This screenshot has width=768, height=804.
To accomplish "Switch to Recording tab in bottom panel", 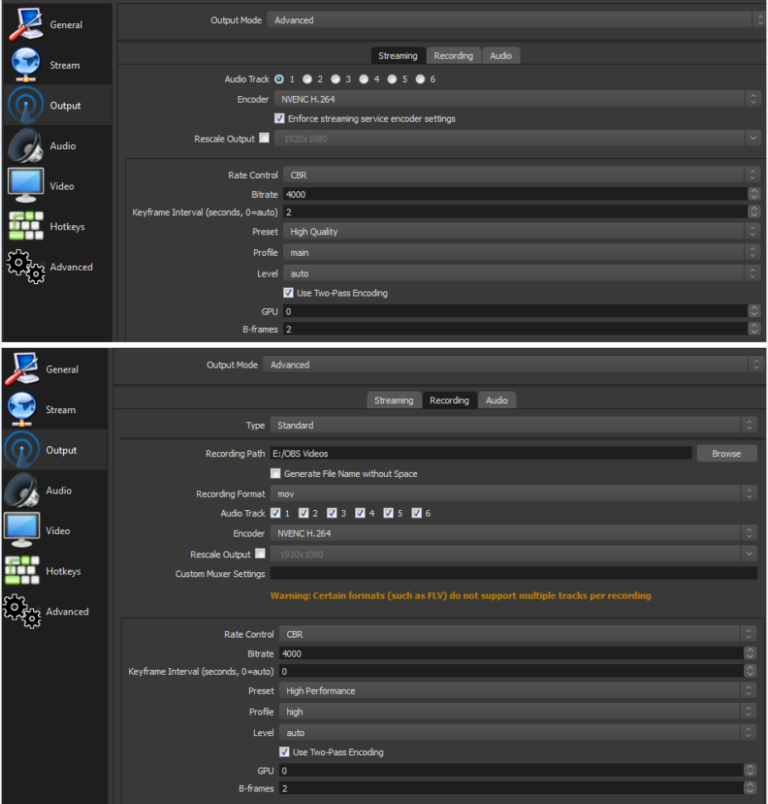I will pos(449,400).
